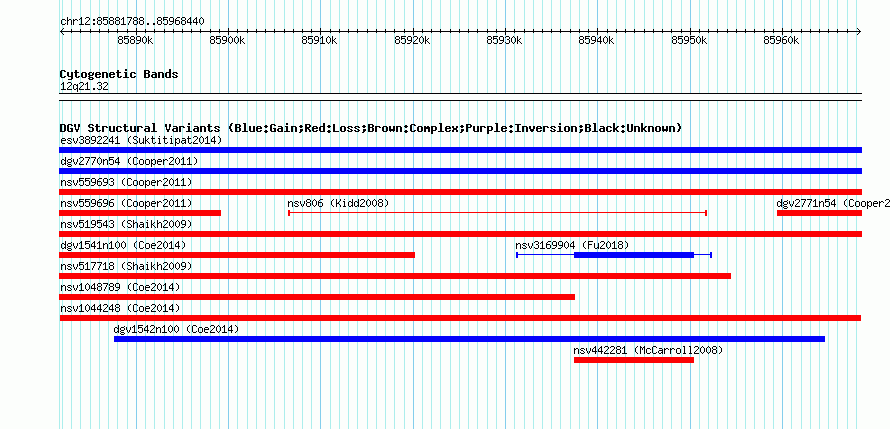
Task: Select the dgv2771n54 red bar
Action: [x=819, y=213]
